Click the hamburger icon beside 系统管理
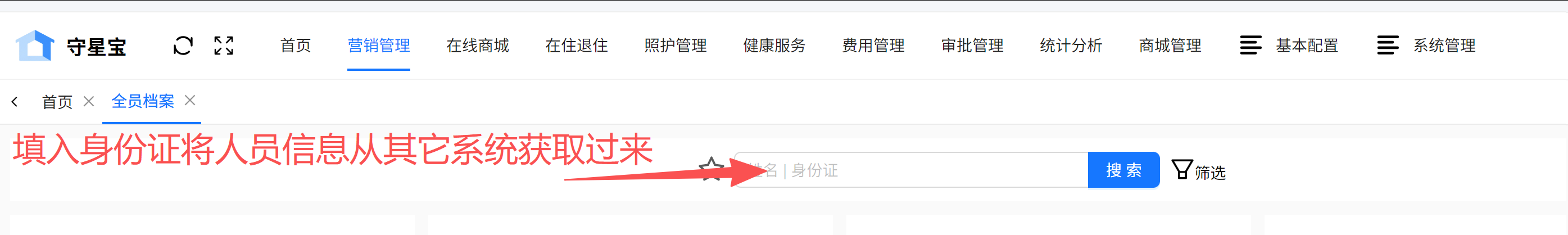 pos(1388,46)
